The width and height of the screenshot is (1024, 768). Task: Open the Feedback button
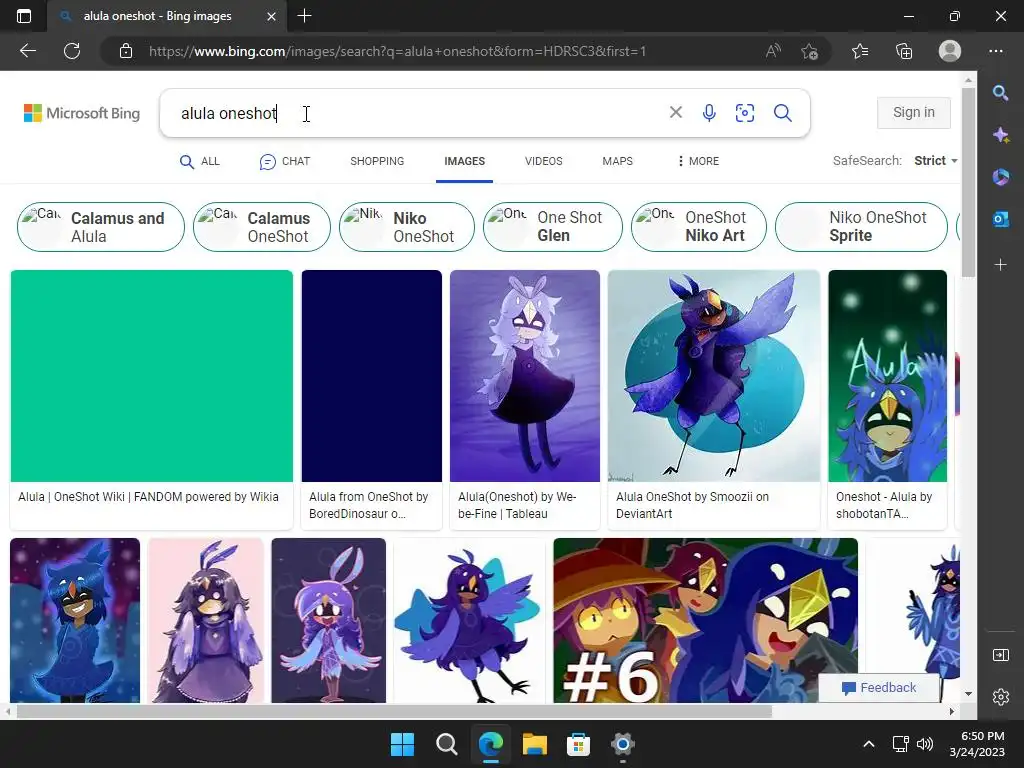point(879,688)
